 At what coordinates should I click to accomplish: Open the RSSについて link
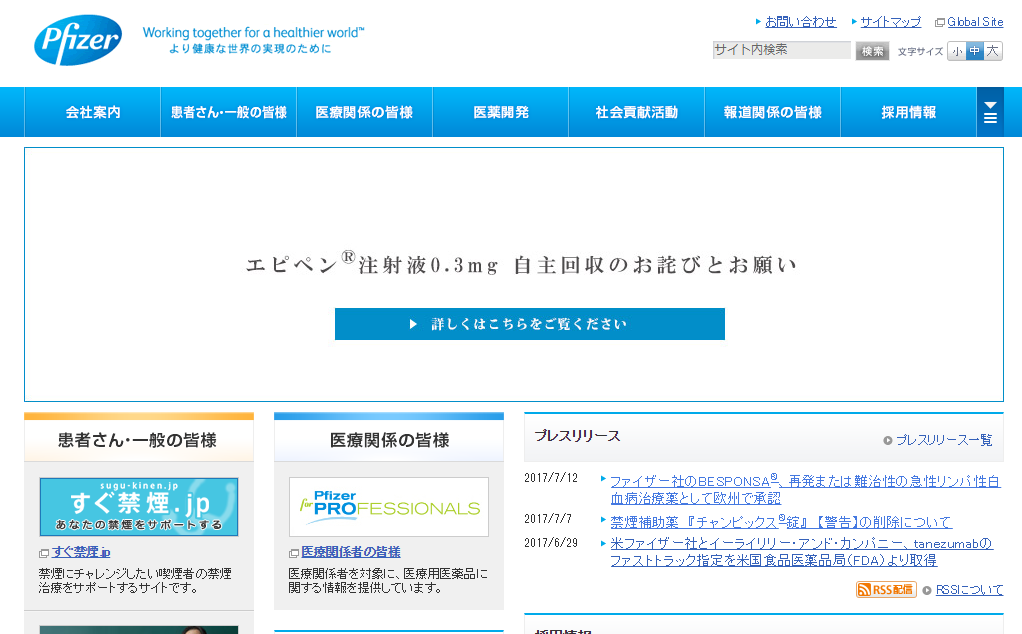[x=969, y=590]
